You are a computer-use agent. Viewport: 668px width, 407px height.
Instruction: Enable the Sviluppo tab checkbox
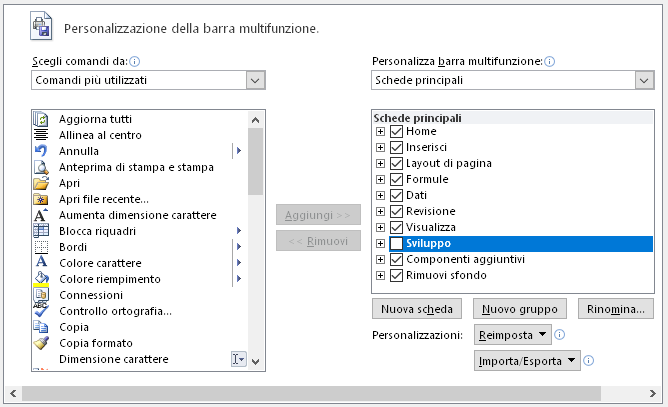click(x=396, y=243)
